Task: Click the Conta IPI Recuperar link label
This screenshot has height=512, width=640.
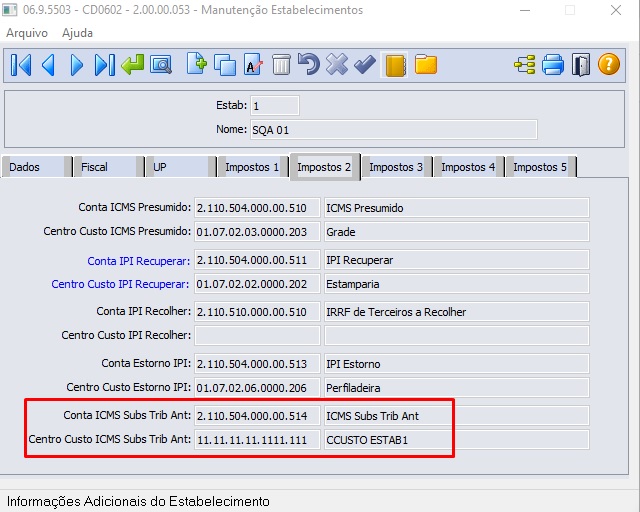Action: tap(139, 261)
